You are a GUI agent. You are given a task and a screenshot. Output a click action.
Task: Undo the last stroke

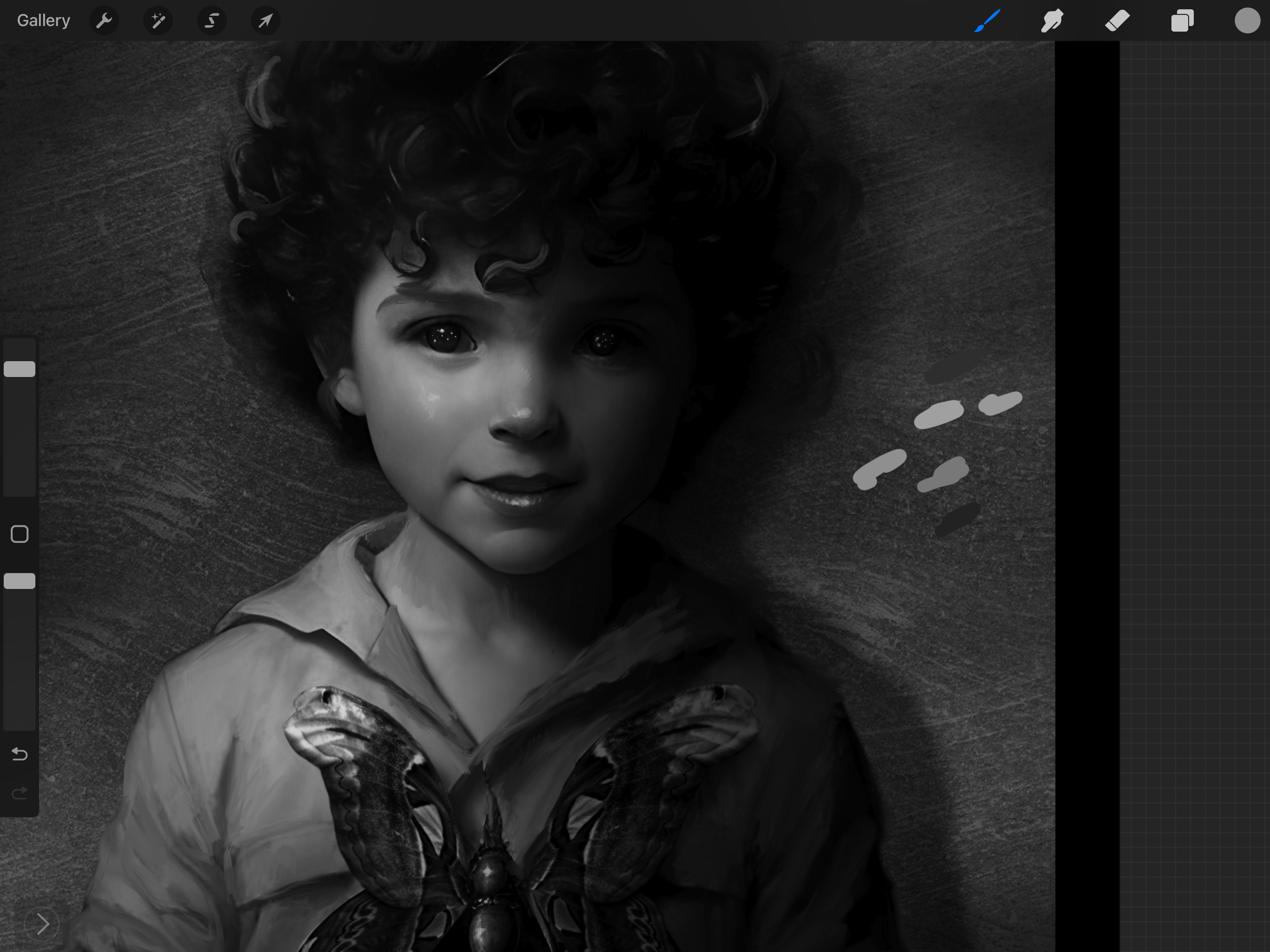[20, 754]
